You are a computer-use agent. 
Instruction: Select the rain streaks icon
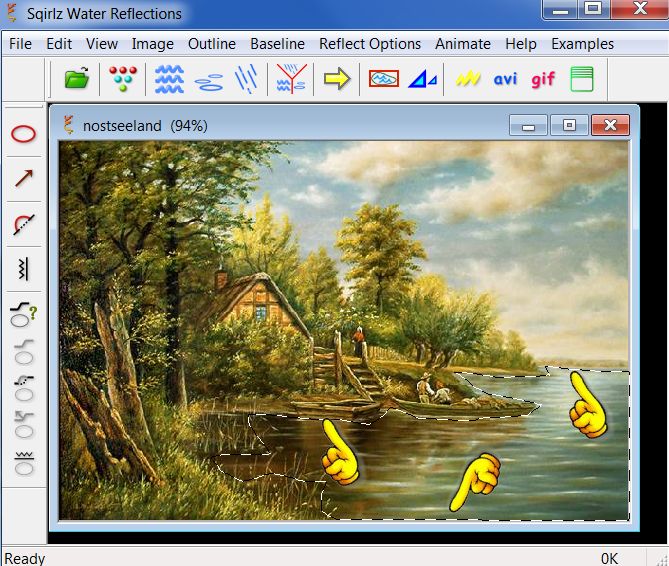[x=246, y=79]
